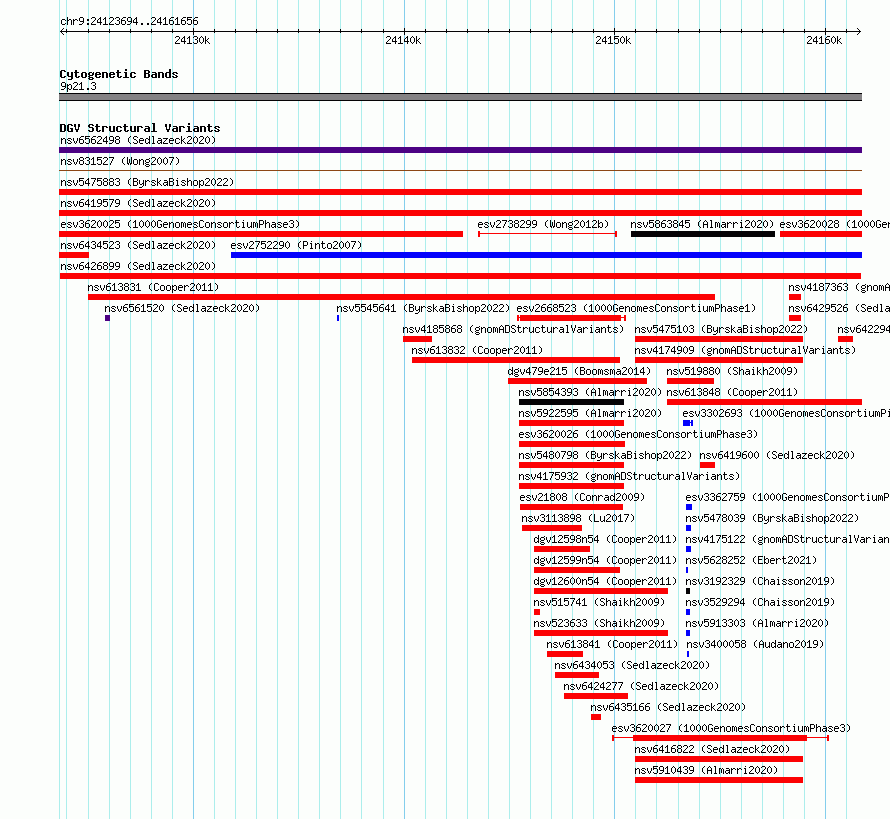Open nsv613848 (Cooper2011) label
This screenshot has height=819, width=890.
(732, 392)
